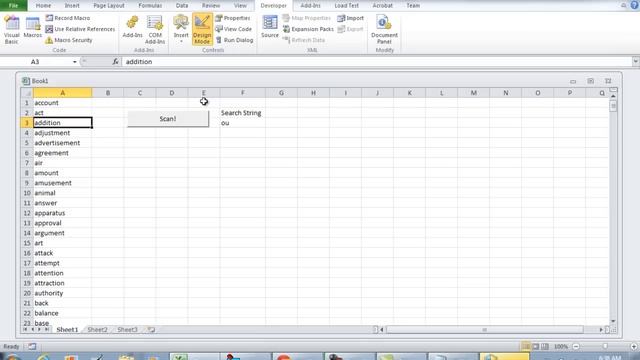This screenshot has width=640, height=360.
Task: Select column F header
Action: 242,93
